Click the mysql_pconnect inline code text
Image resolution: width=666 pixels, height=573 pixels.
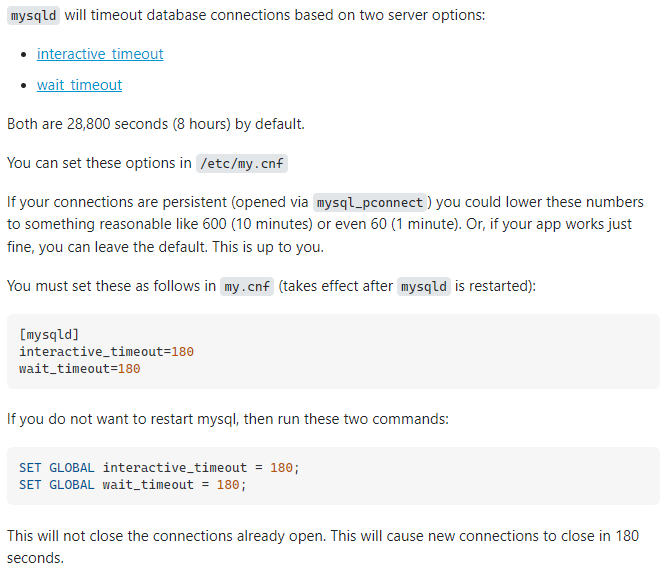[x=369, y=202]
